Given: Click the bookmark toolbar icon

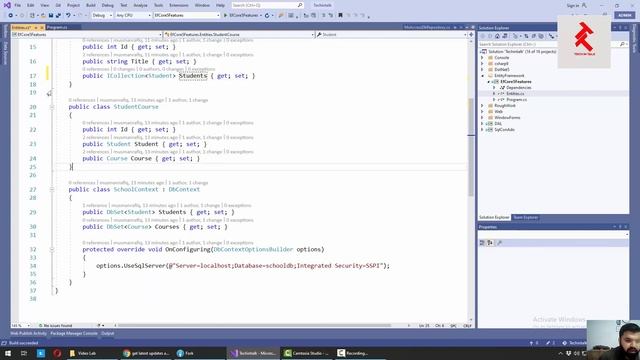Looking at the screenshot, I should (x=340, y=16).
